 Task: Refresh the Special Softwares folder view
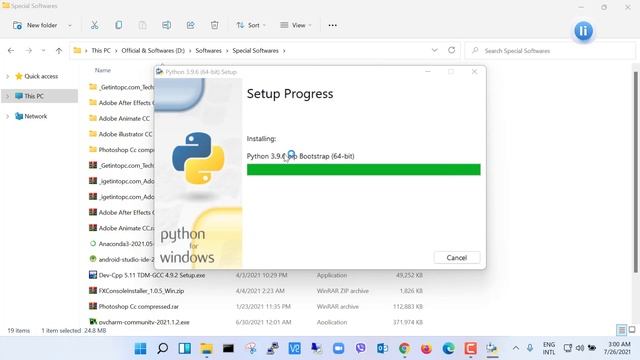pyautogui.click(x=451, y=50)
